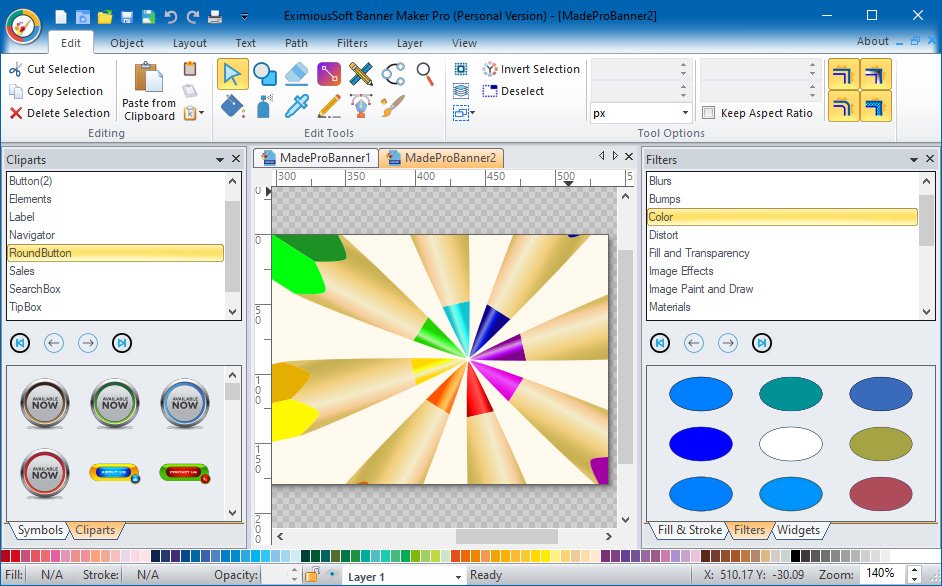Activate the magnifier Zoom tool

coord(425,75)
